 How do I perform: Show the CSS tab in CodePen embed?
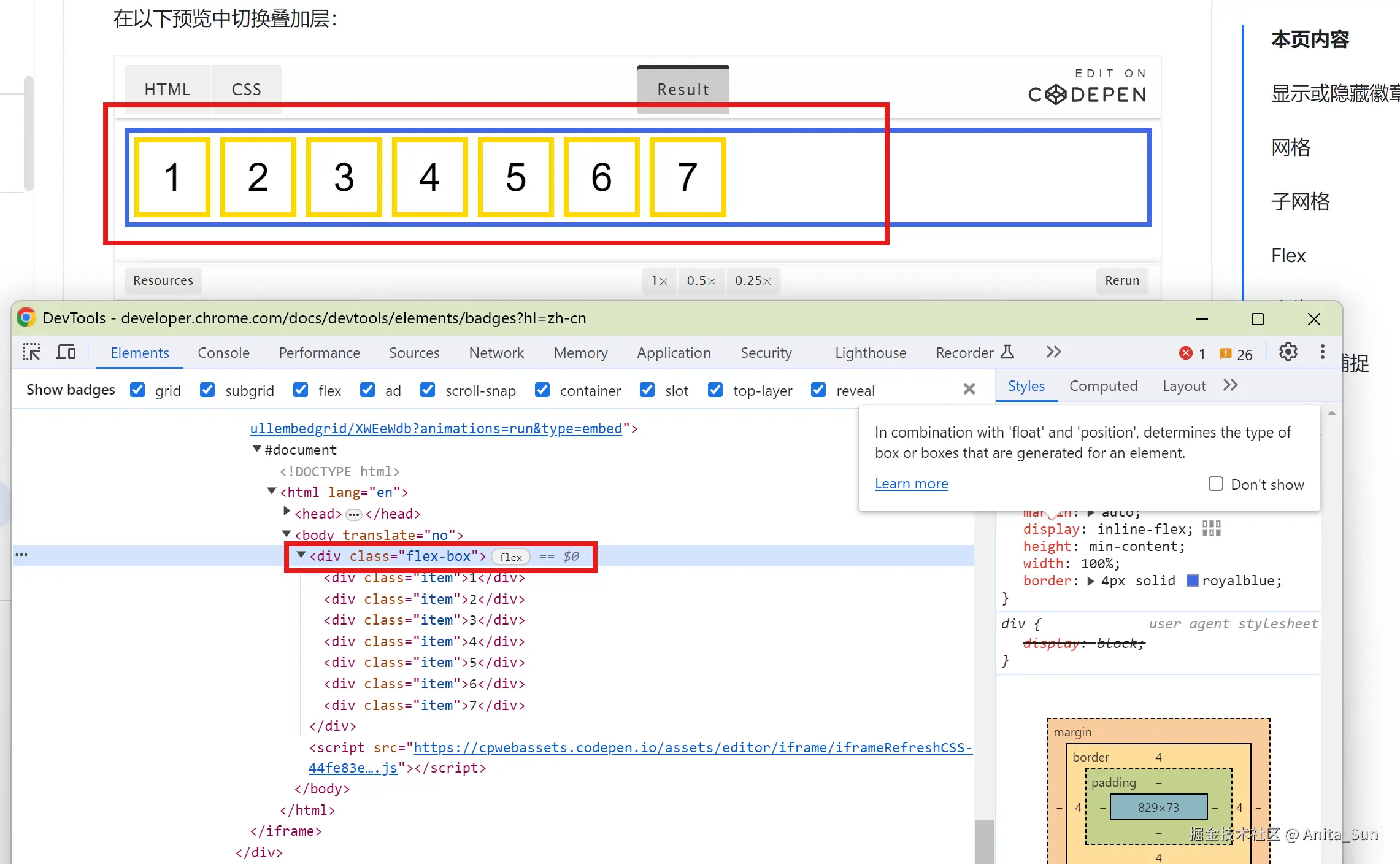pyautogui.click(x=247, y=90)
